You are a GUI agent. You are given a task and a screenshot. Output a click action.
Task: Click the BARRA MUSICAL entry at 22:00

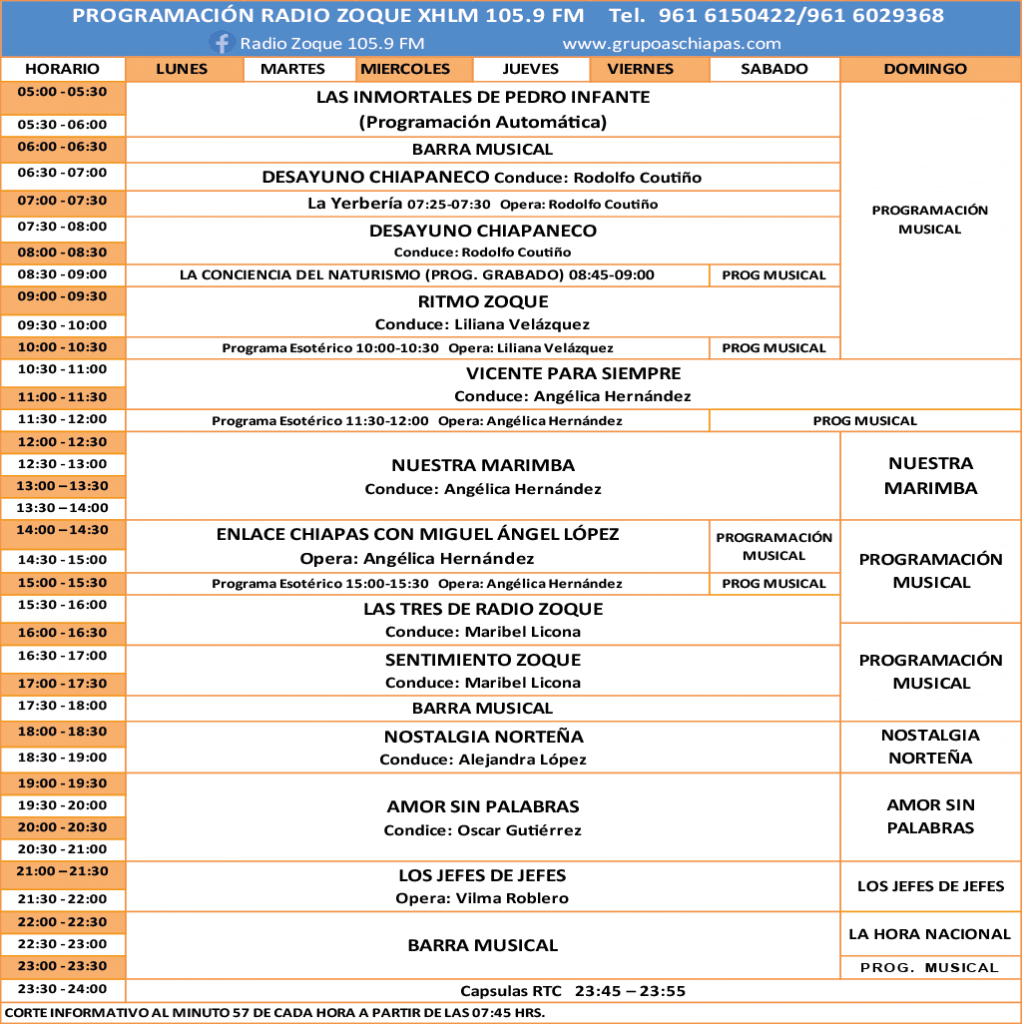(483, 946)
